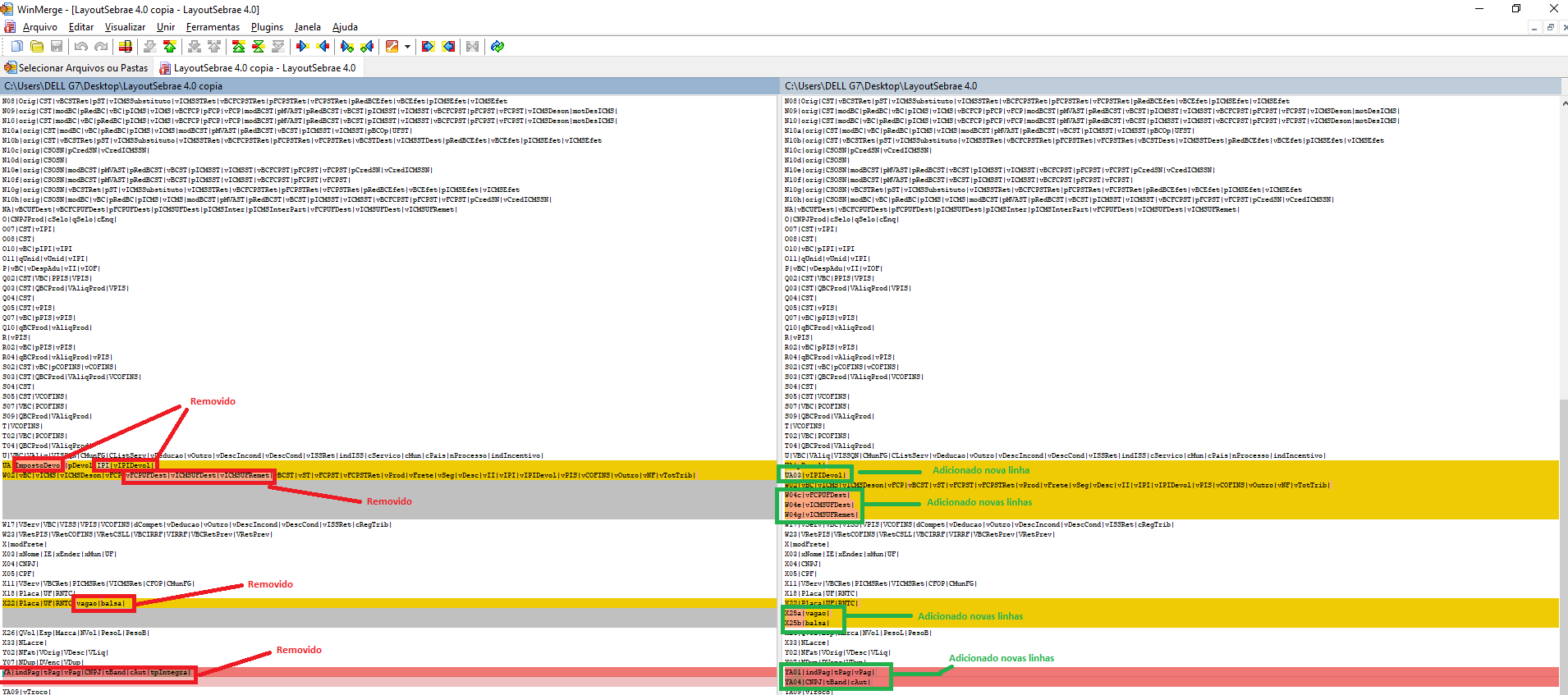Click the Auto merge grayed icon
The image size is (1568, 695).
pos(472,47)
